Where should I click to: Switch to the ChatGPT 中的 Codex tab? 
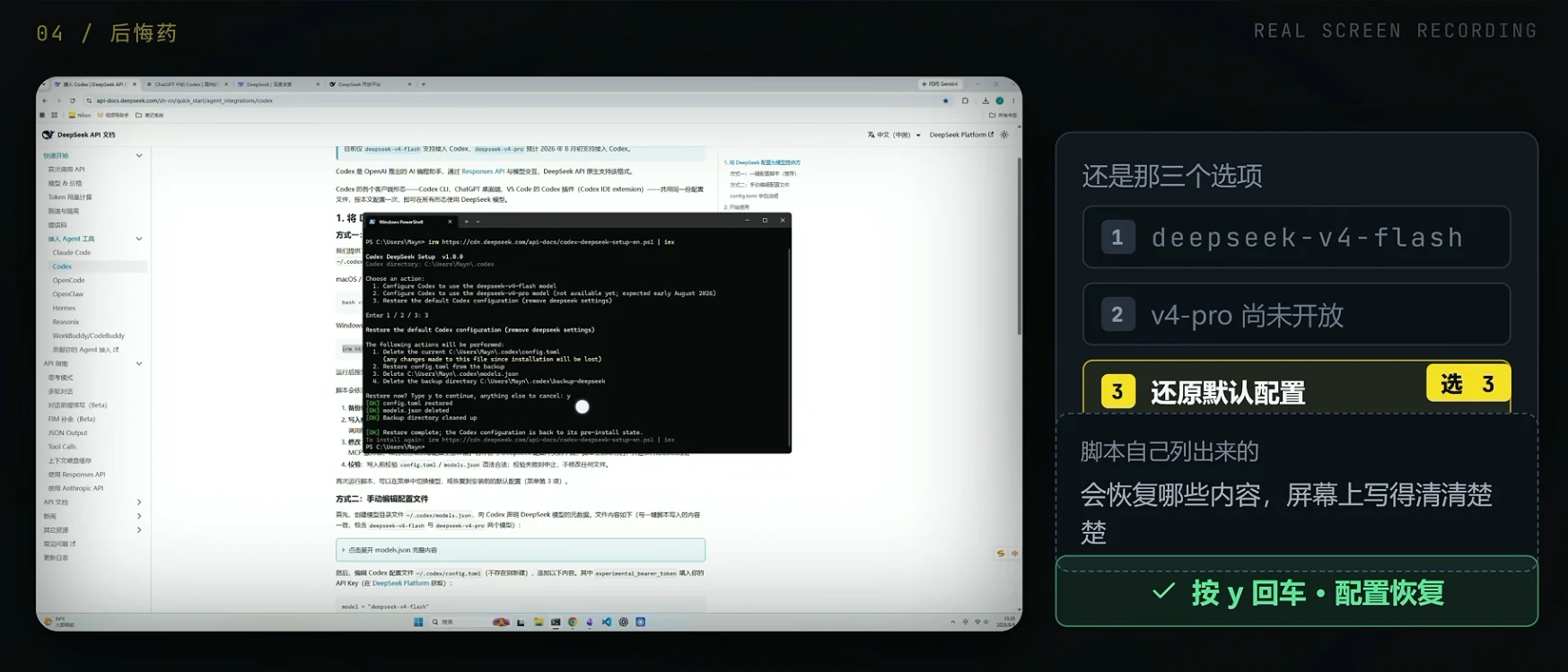tap(187, 84)
